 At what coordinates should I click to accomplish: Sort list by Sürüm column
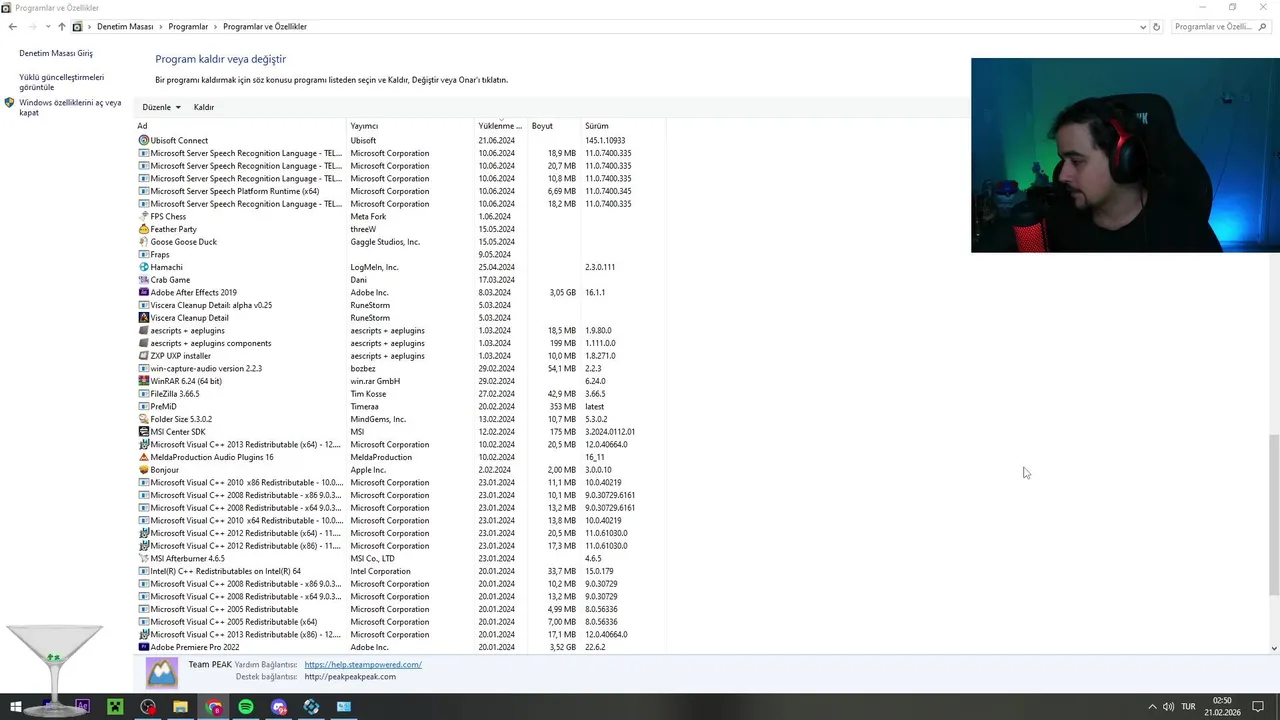623,126
